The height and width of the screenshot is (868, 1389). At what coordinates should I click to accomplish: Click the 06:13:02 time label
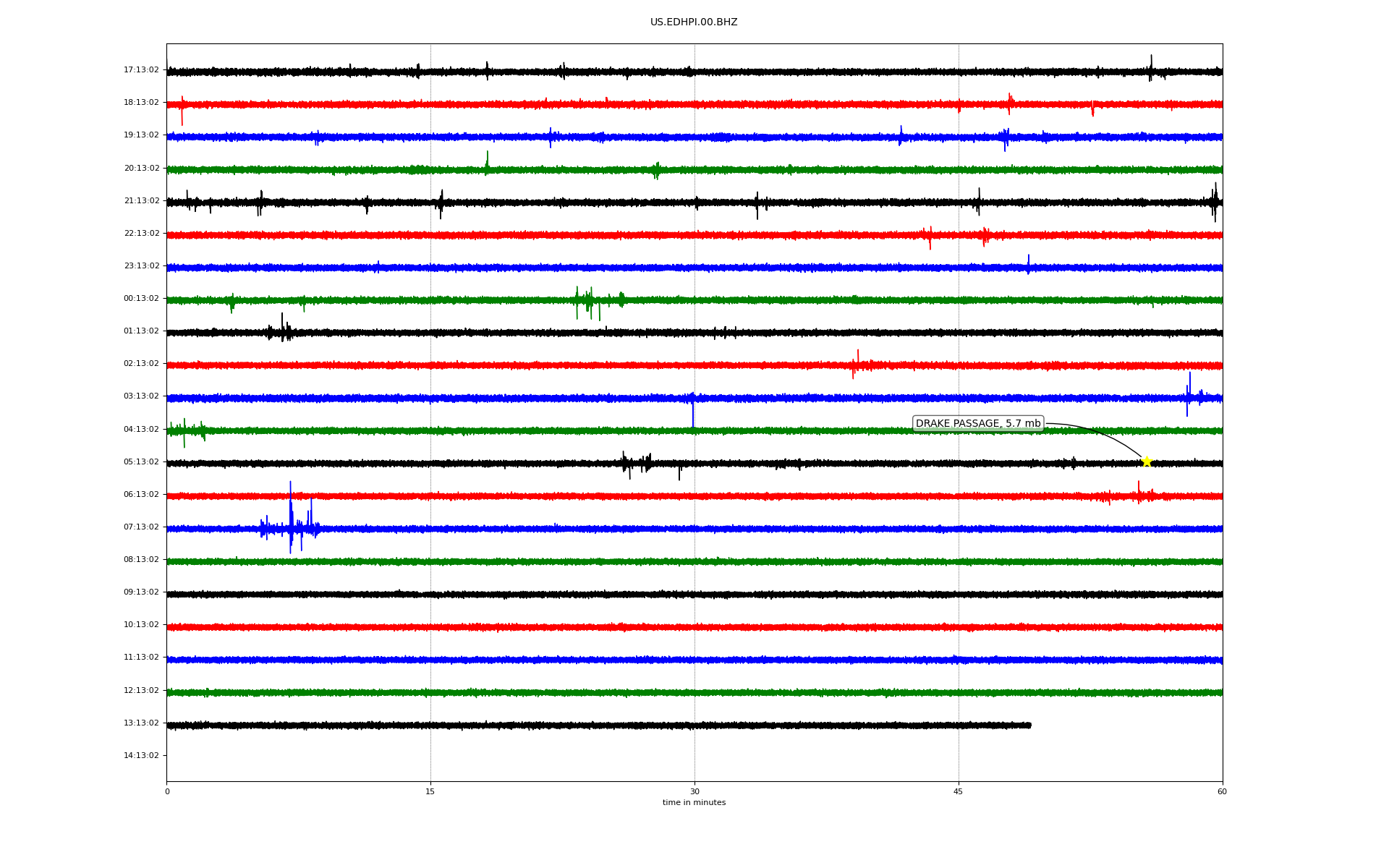coord(141,495)
